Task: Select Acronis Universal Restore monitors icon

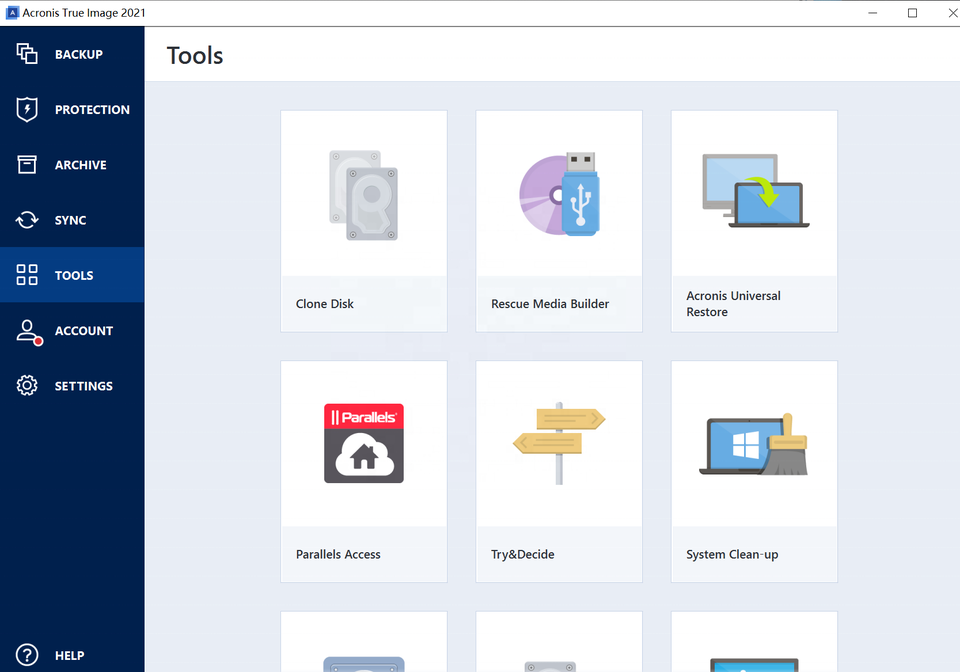Action: (755, 191)
